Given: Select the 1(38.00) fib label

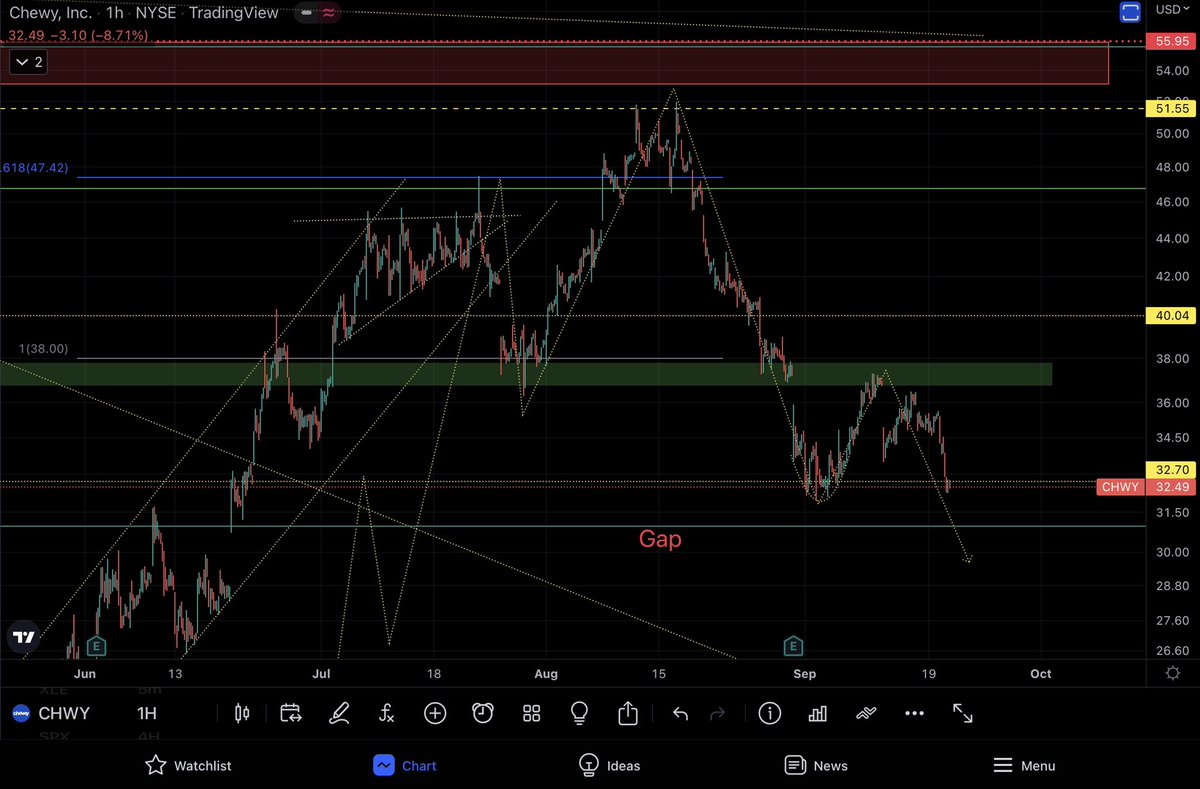Looking at the screenshot, I should pos(44,349).
